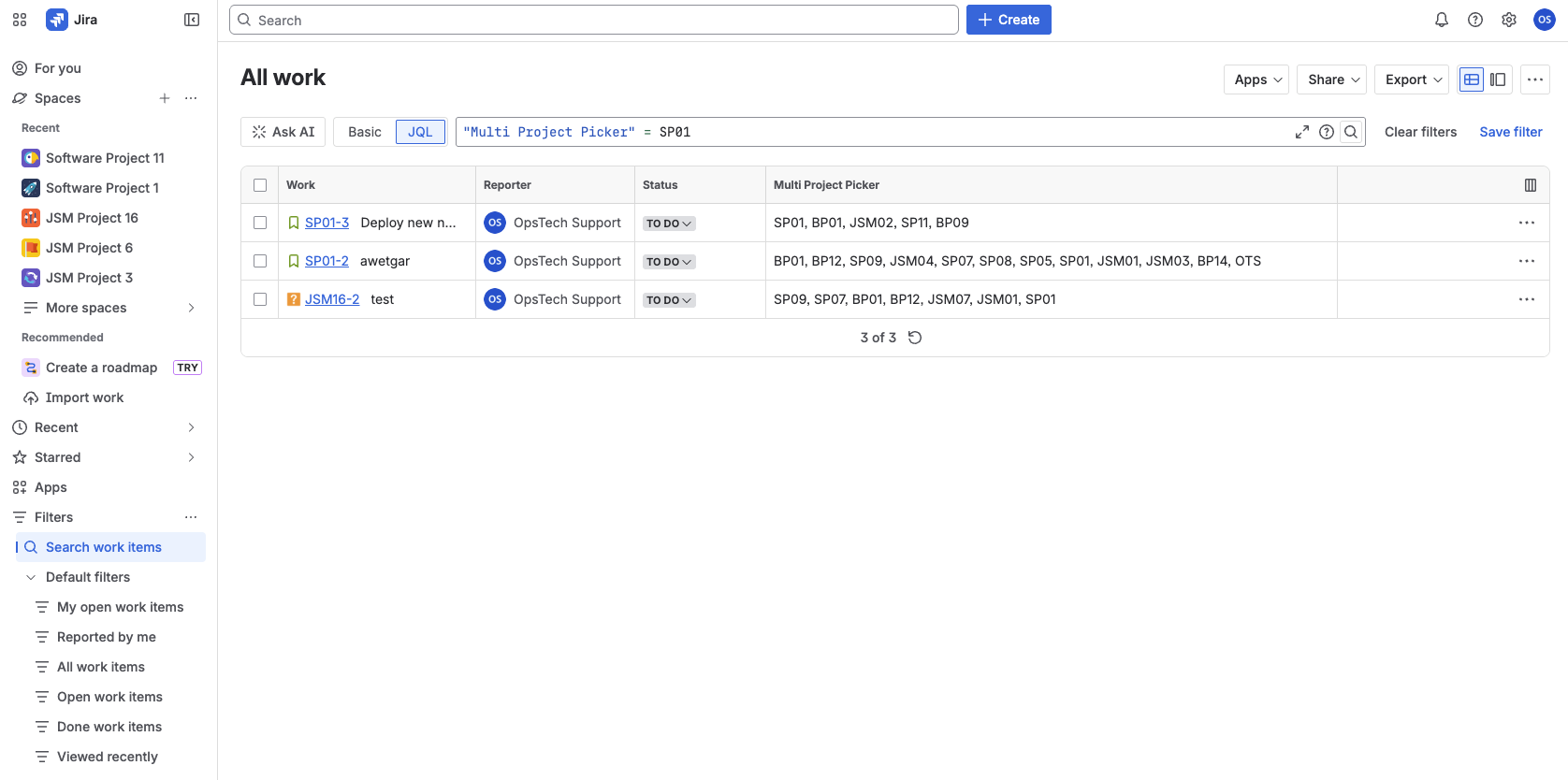Screen dimensions: 1568x780
Task: Open the Export dropdown
Action: (x=1412, y=79)
